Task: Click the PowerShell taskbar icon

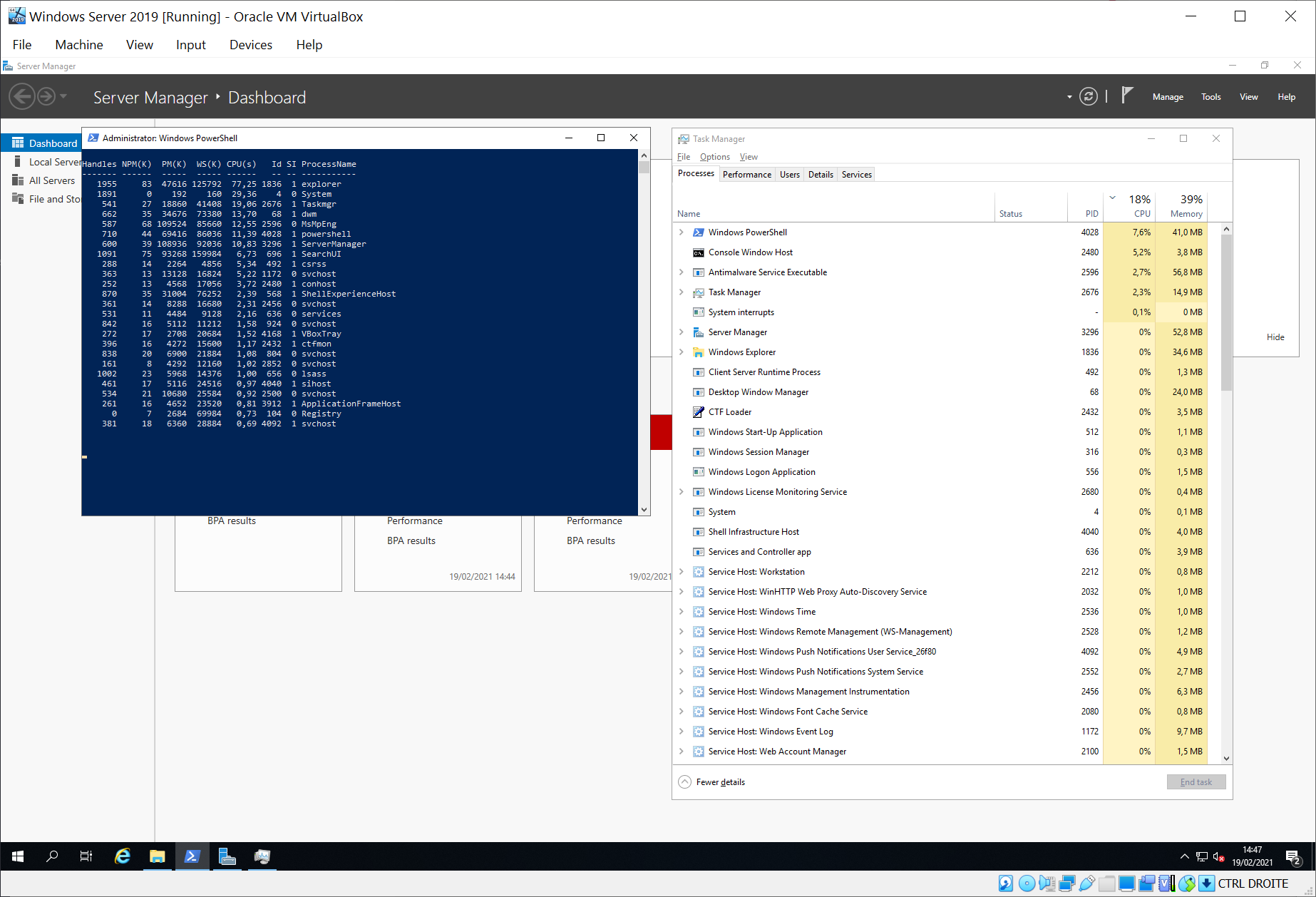Action: coord(192,856)
